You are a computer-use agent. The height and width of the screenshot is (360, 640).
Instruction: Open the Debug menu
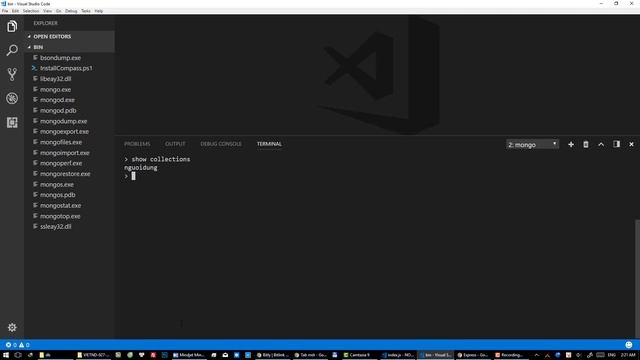(x=71, y=11)
